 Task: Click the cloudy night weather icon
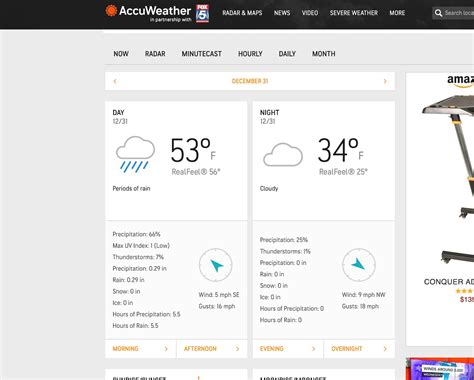click(283, 155)
